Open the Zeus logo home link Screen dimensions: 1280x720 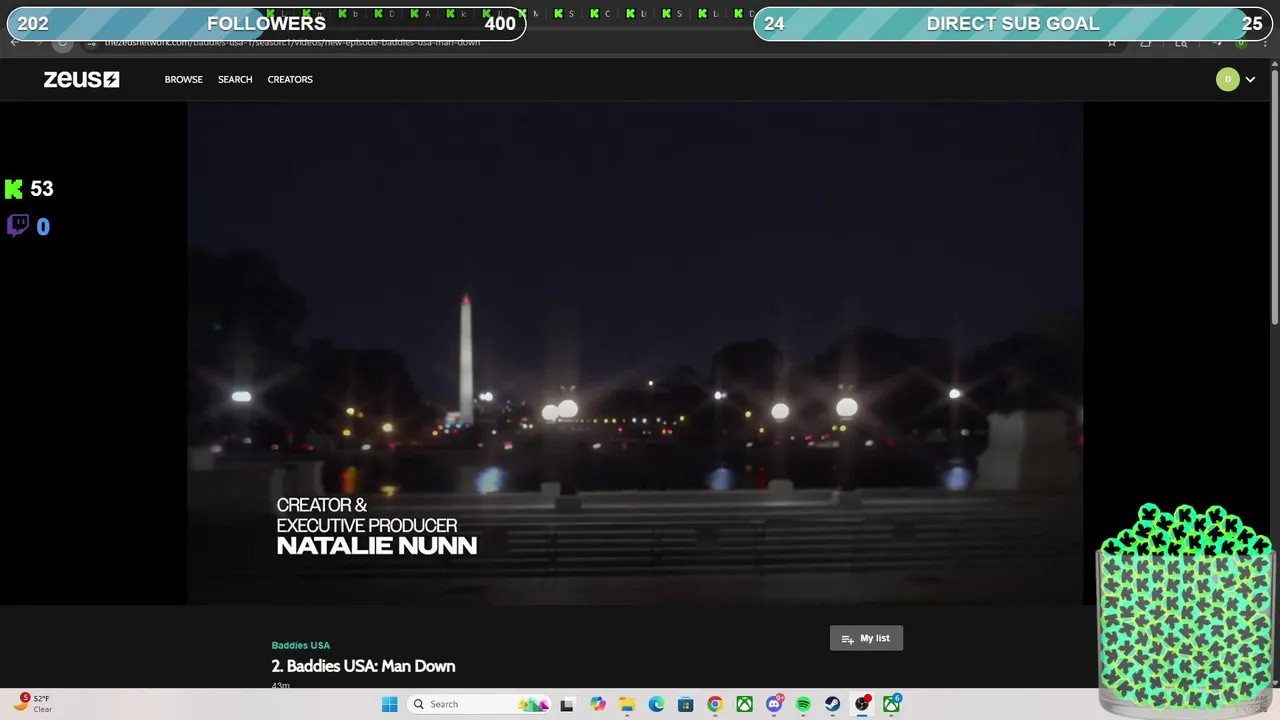click(81, 79)
